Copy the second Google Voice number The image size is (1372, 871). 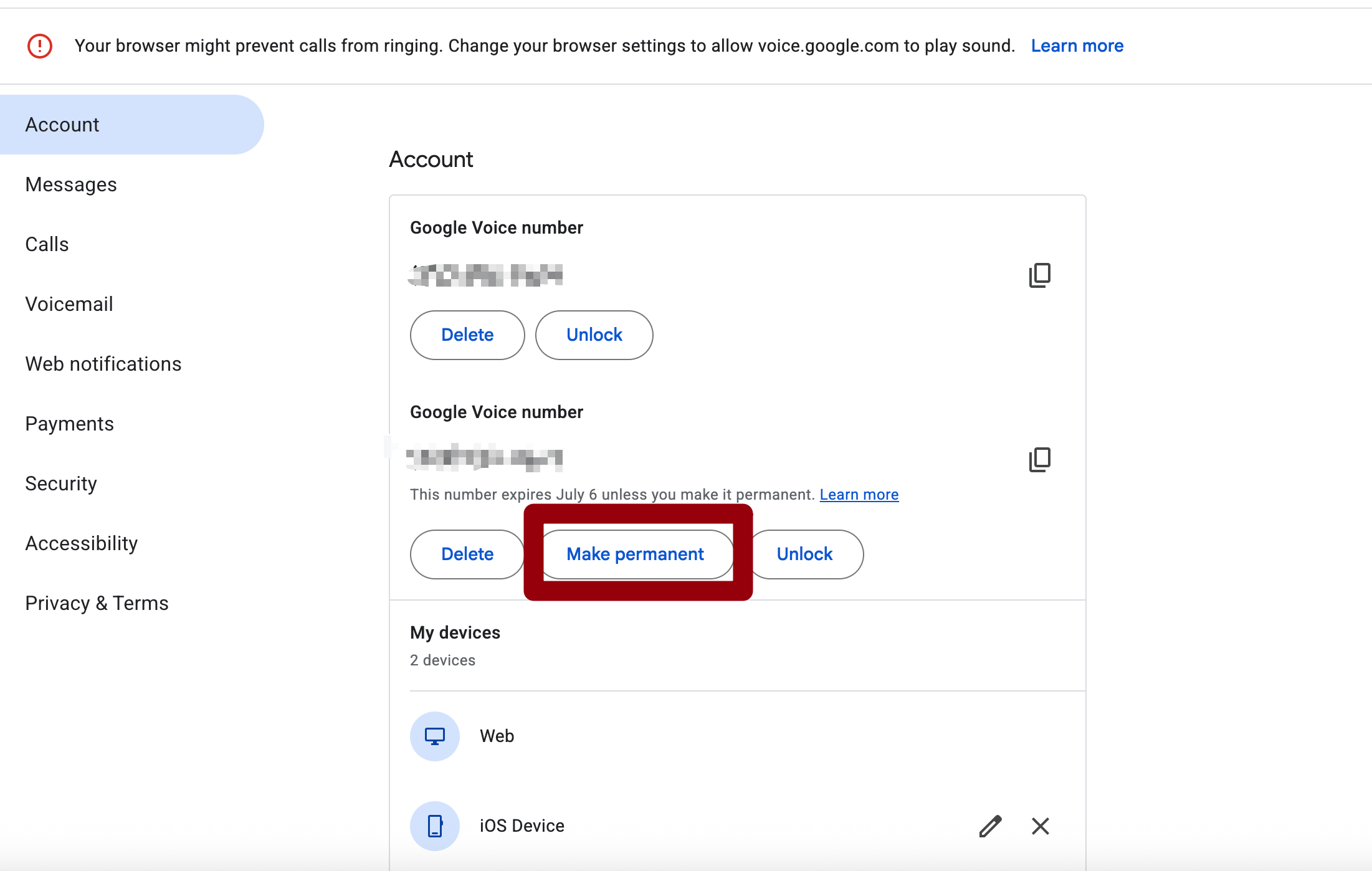tap(1039, 460)
